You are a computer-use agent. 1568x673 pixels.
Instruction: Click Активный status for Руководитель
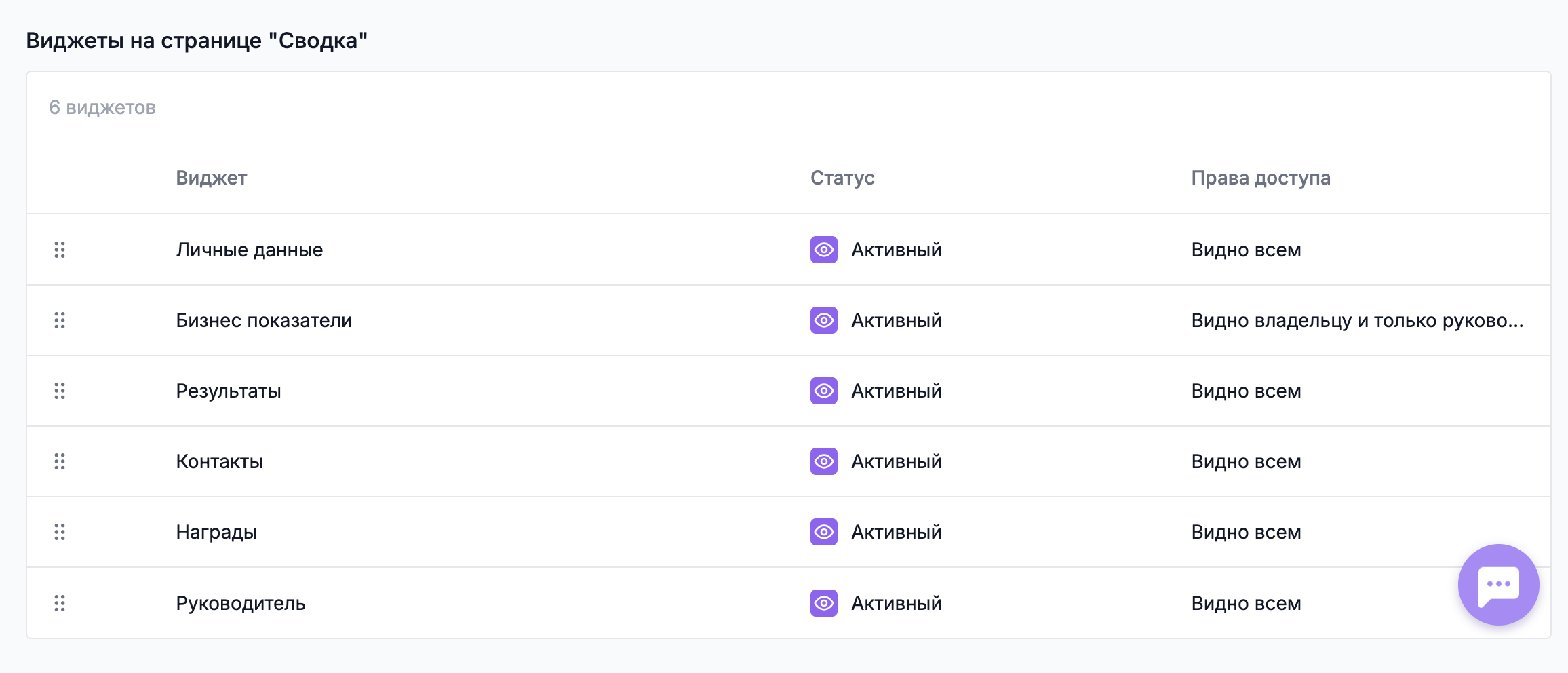point(897,603)
